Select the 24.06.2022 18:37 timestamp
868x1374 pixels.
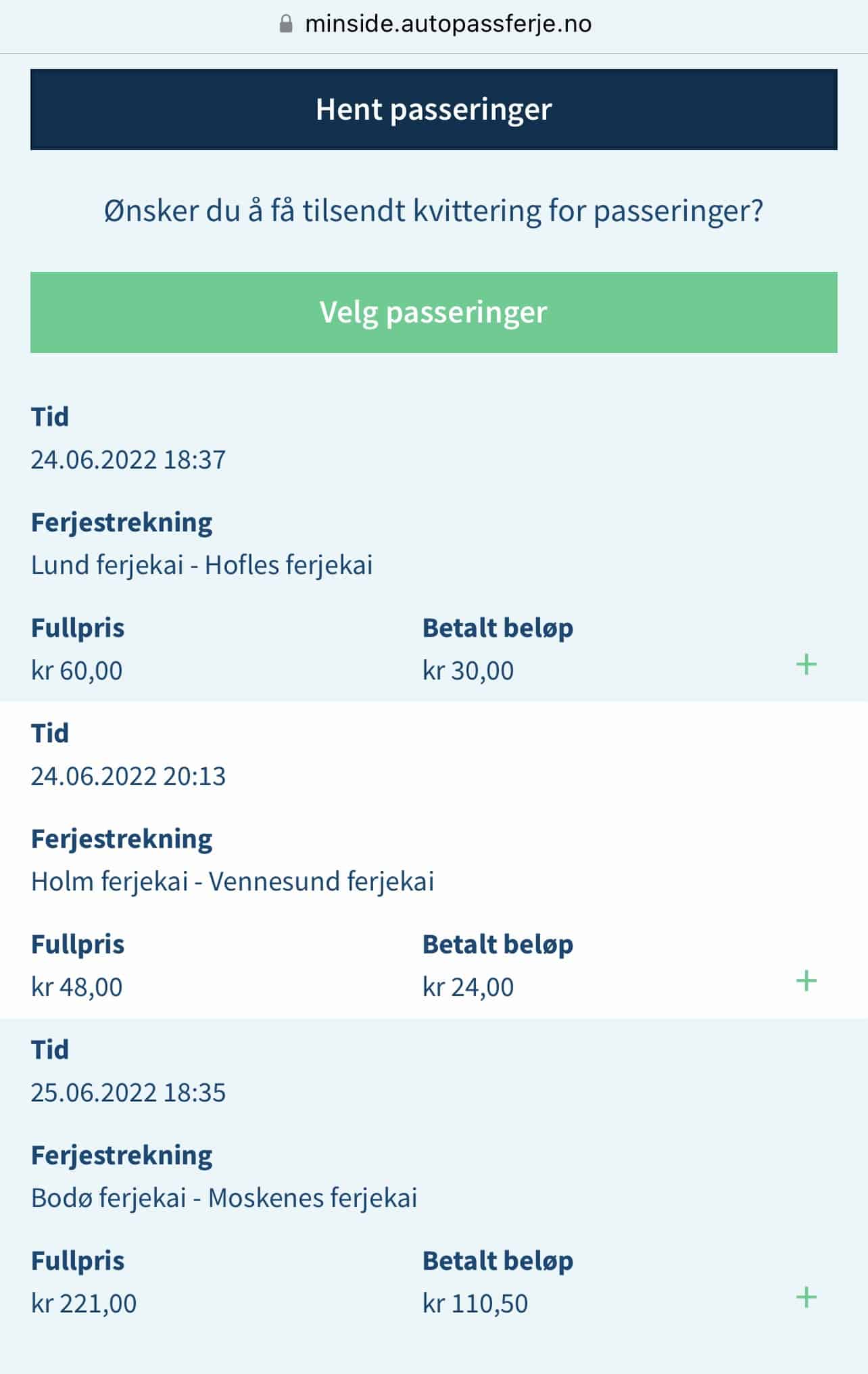[128, 460]
